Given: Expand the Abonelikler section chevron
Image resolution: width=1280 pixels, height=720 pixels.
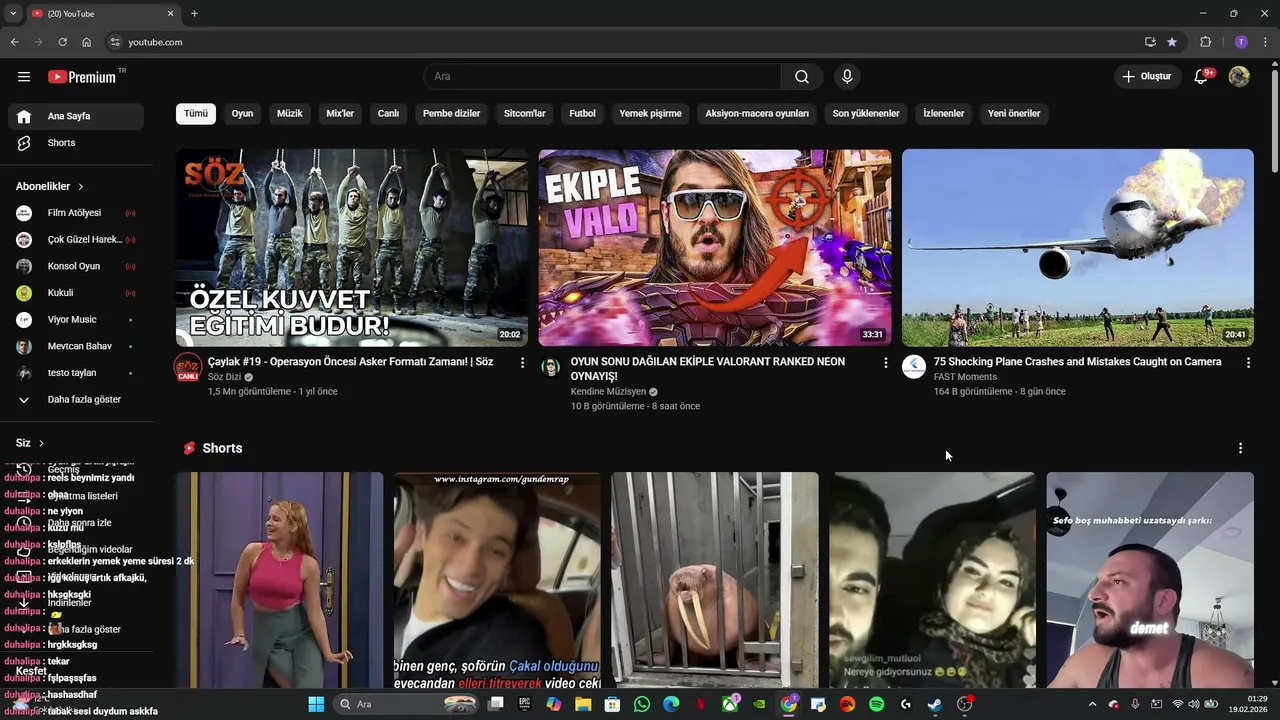Looking at the screenshot, I should coord(81,187).
